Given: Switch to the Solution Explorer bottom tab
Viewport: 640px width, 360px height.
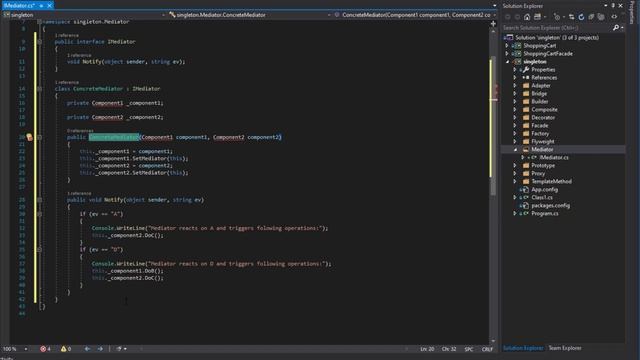Looking at the screenshot, I should pyautogui.click(x=523, y=348).
